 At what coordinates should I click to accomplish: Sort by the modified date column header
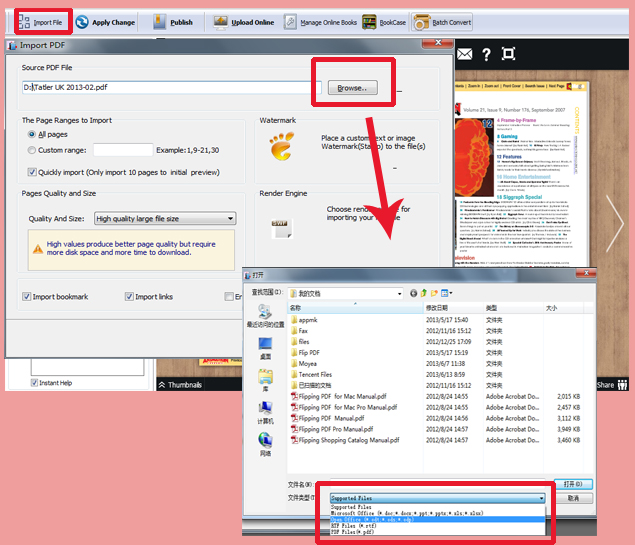(454, 308)
